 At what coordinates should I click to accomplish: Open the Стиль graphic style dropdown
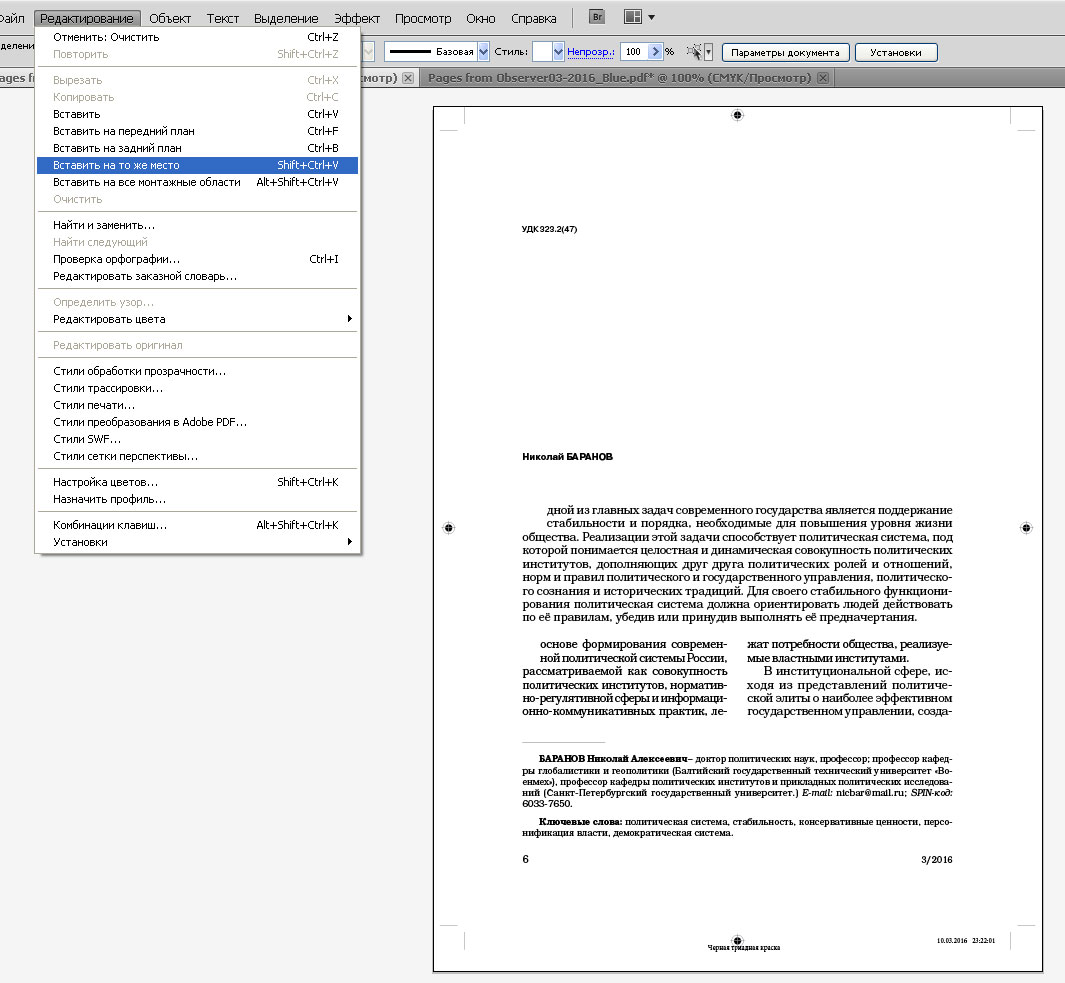(558, 52)
